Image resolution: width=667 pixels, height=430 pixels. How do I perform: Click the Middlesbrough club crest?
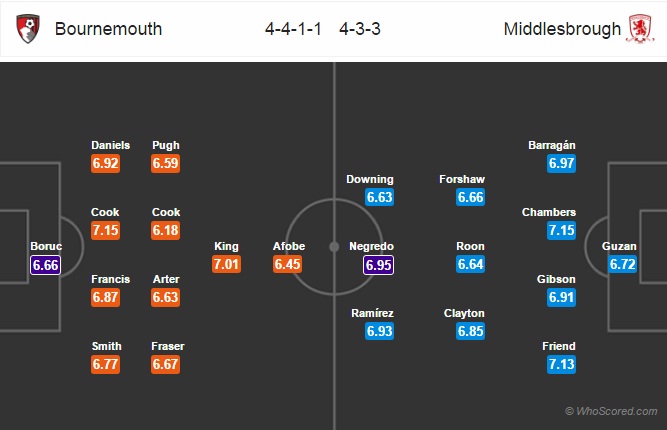coord(640,28)
